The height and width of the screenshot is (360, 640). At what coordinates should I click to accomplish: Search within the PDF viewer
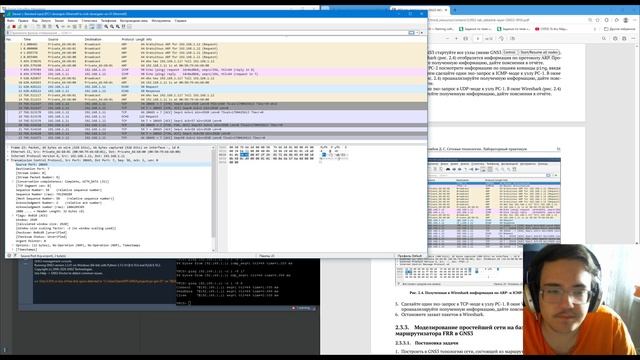(x=604, y=38)
